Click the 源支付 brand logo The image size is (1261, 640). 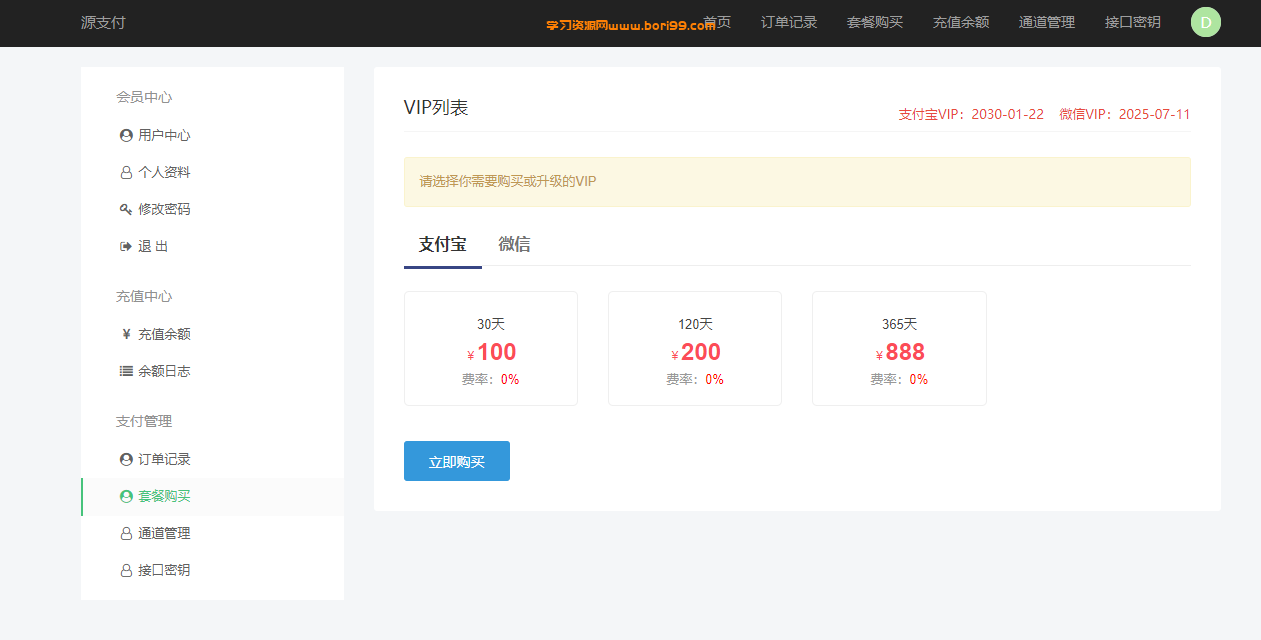pos(103,22)
